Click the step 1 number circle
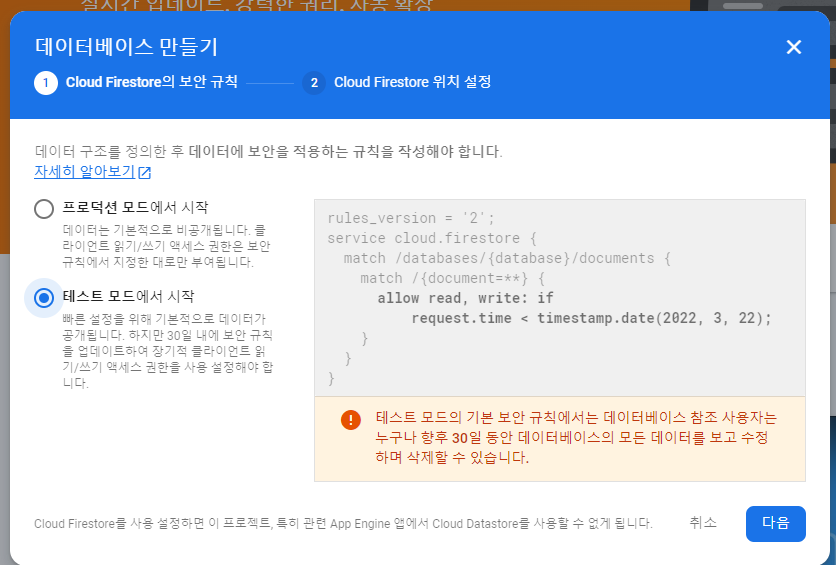 pos(46,83)
